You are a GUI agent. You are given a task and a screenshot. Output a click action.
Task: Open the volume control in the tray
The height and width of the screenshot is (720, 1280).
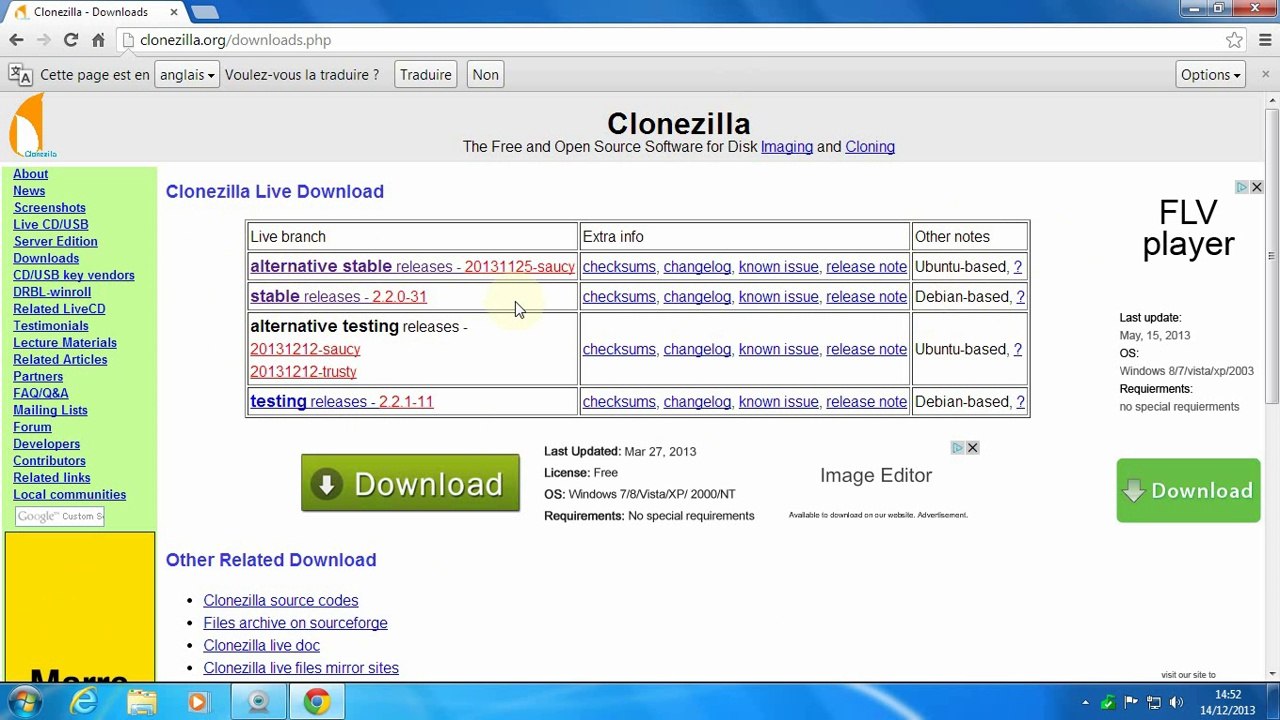1176,702
